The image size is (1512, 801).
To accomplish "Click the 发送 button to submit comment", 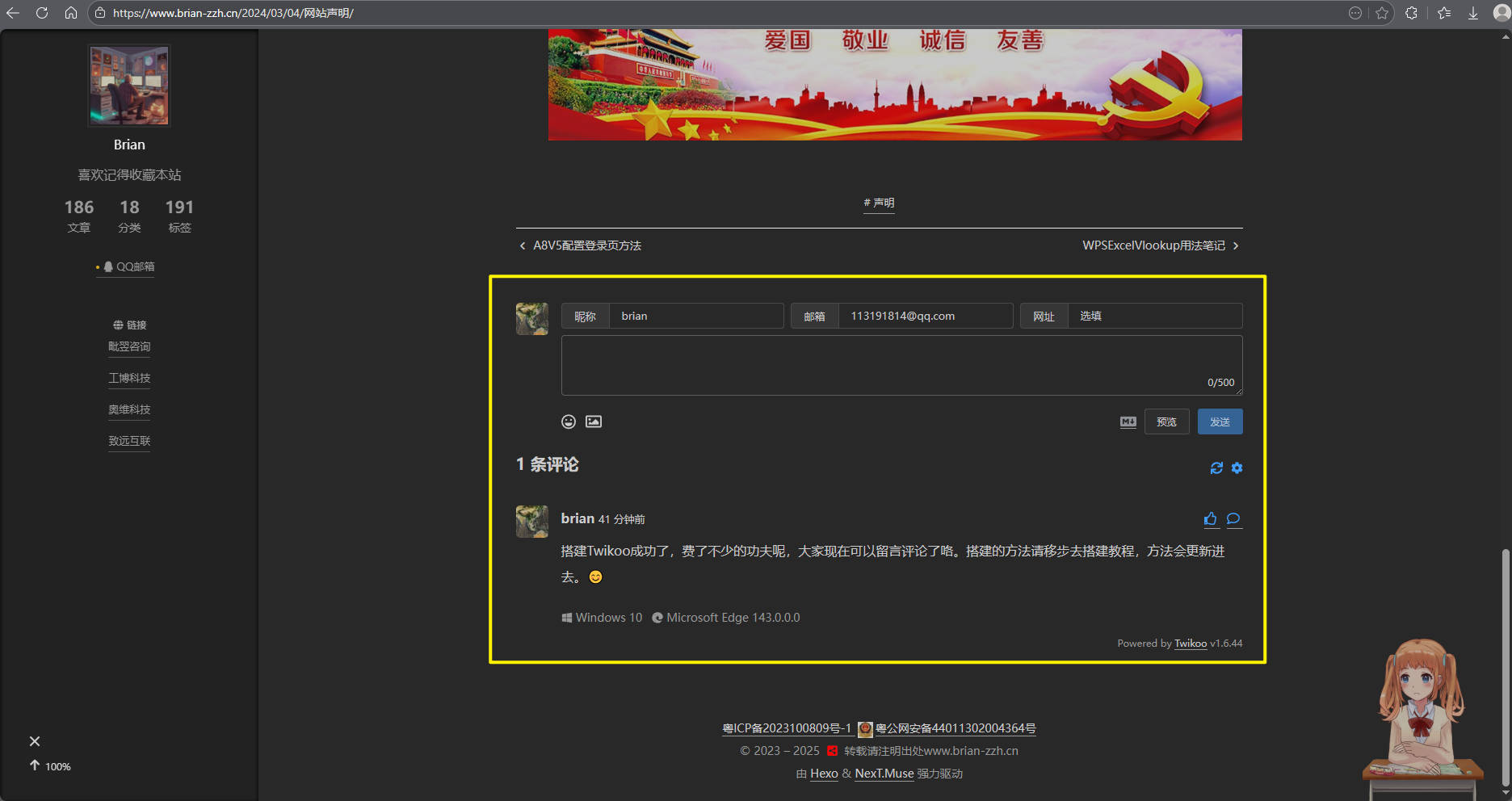I will coord(1220,421).
